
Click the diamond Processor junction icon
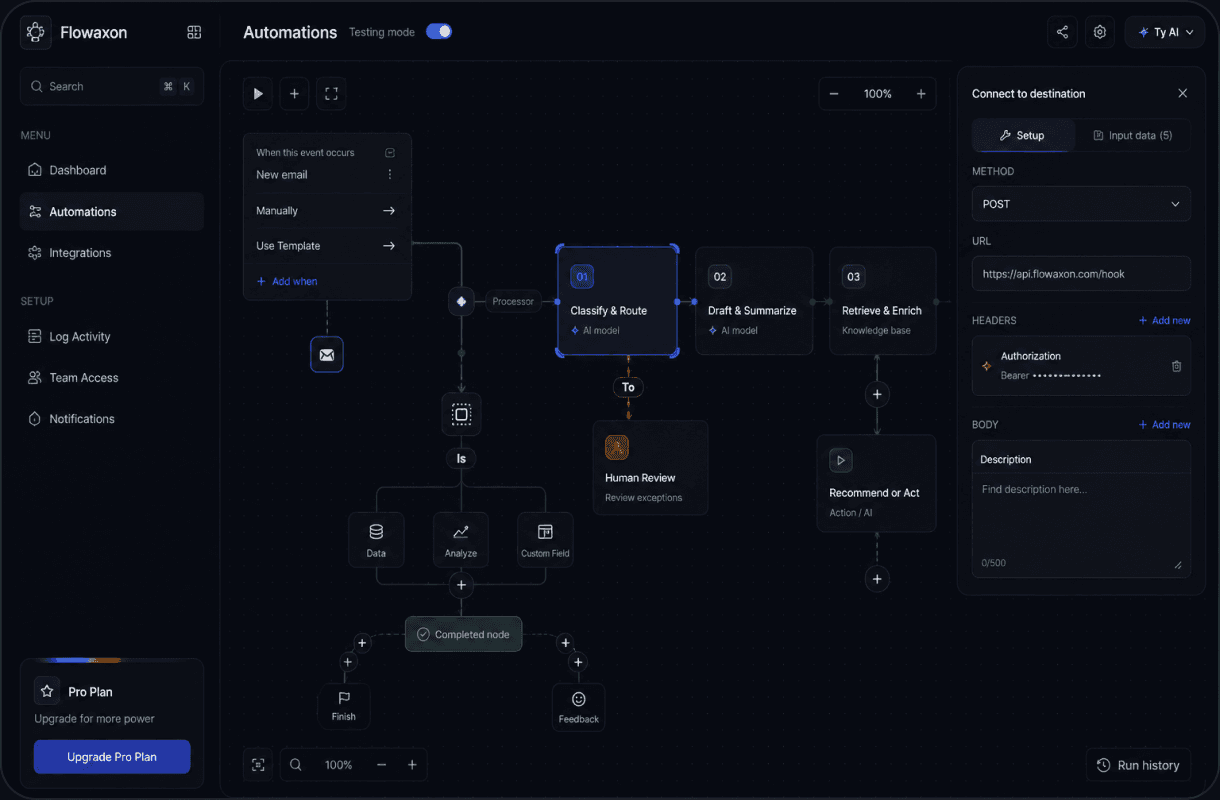[461, 301]
